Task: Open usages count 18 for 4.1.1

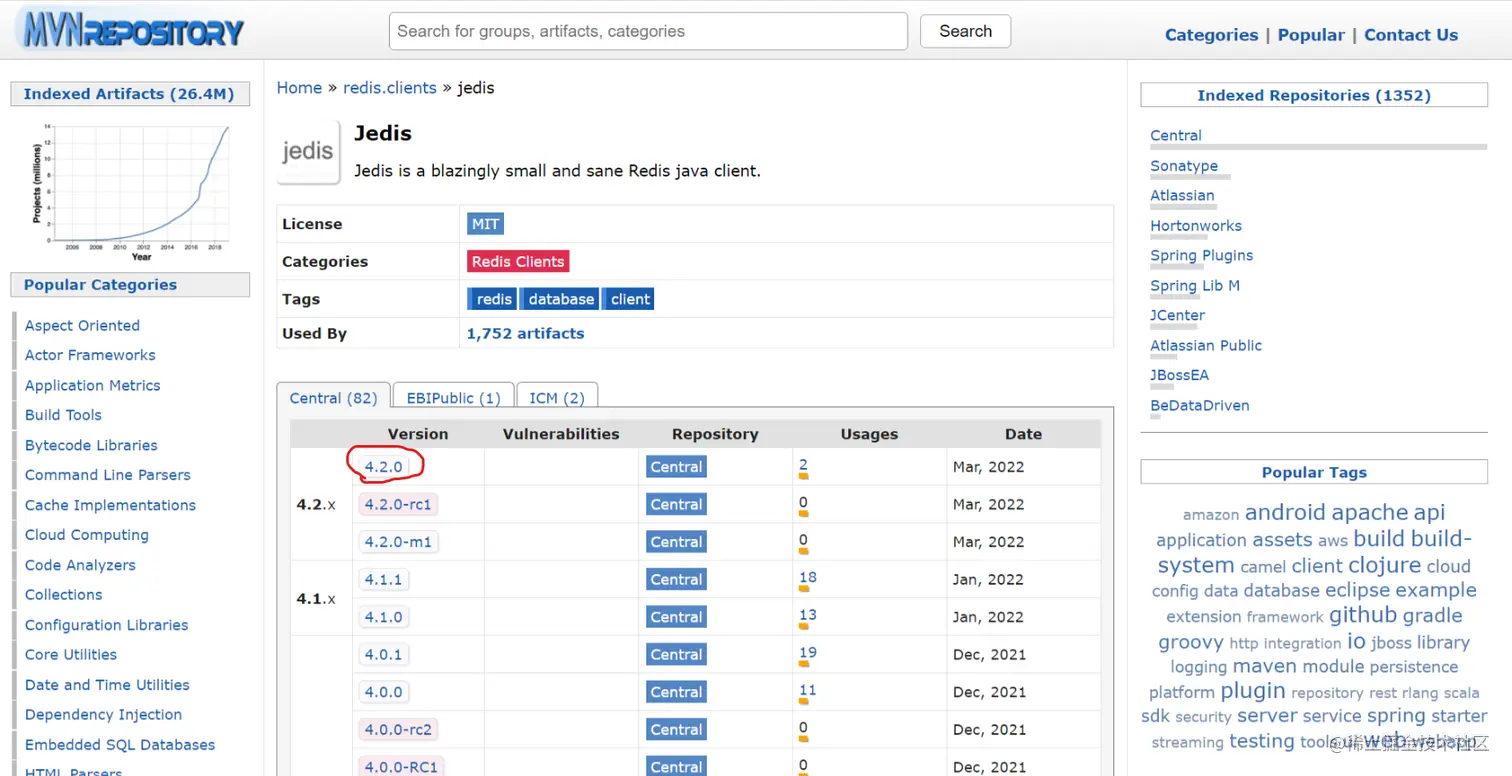Action: pos(808,577)
